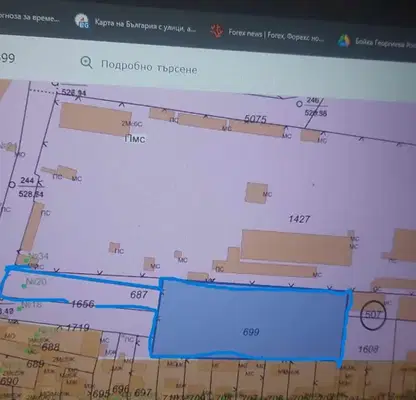Screen dimensions: 416x400
Task: Switch to Карта на България tab
Action: (136, 25)
